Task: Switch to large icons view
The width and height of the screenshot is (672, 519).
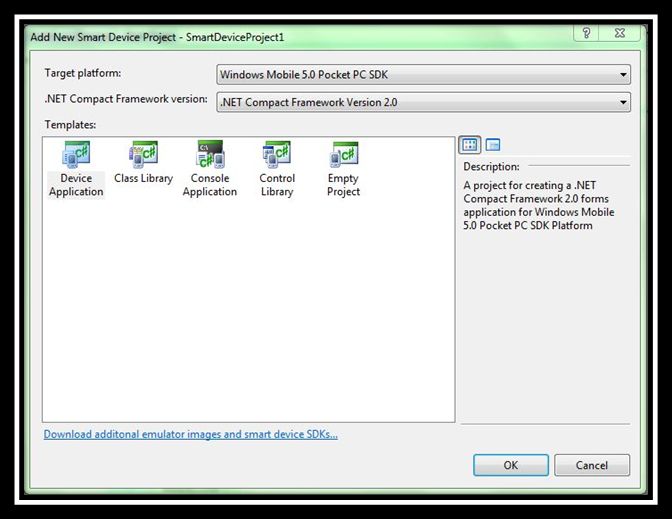Action: pyautogui.click(x=470, y=145)
